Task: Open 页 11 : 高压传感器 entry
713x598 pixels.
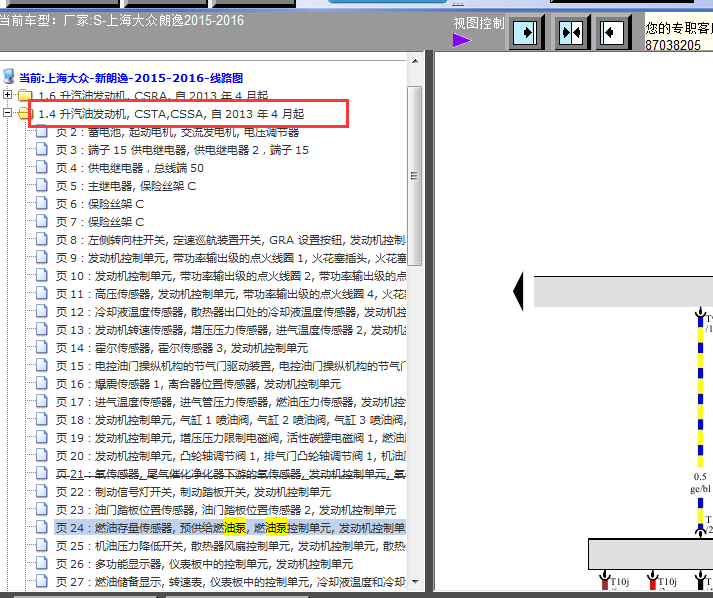Action: pos(231,294)
